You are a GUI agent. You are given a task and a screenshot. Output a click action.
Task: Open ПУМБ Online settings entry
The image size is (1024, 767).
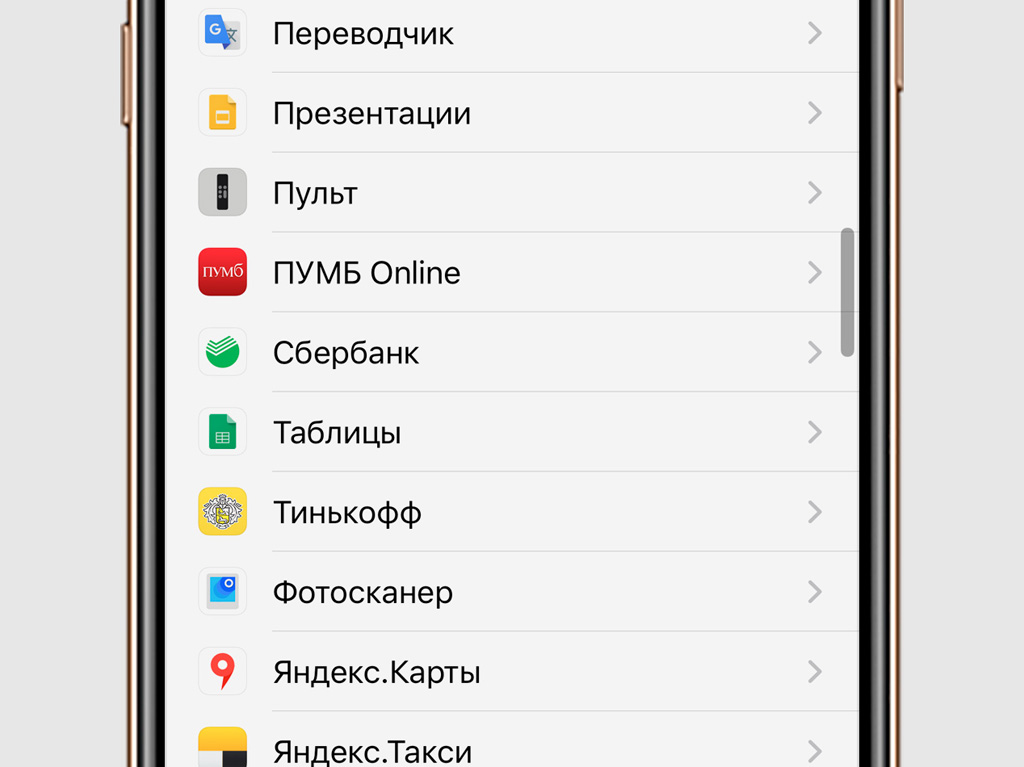click(x=513, y=272)
